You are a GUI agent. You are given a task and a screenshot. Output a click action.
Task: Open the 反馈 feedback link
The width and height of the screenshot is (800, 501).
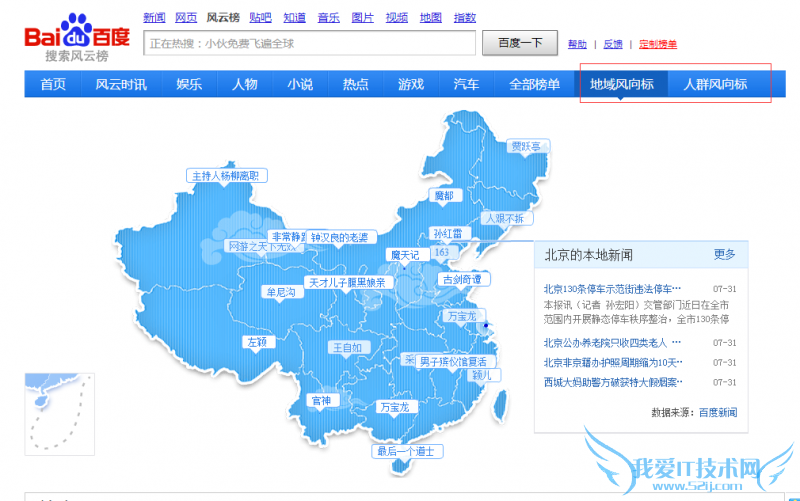(613, 44)
